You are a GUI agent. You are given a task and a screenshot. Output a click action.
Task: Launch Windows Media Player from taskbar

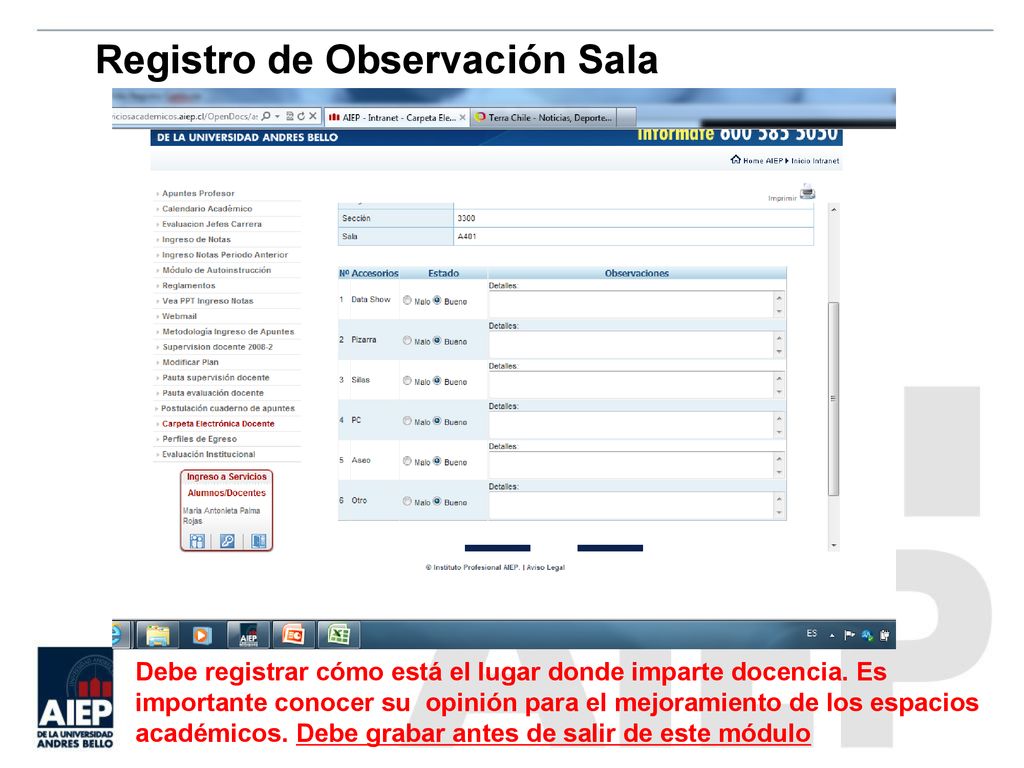coord(202,635)
